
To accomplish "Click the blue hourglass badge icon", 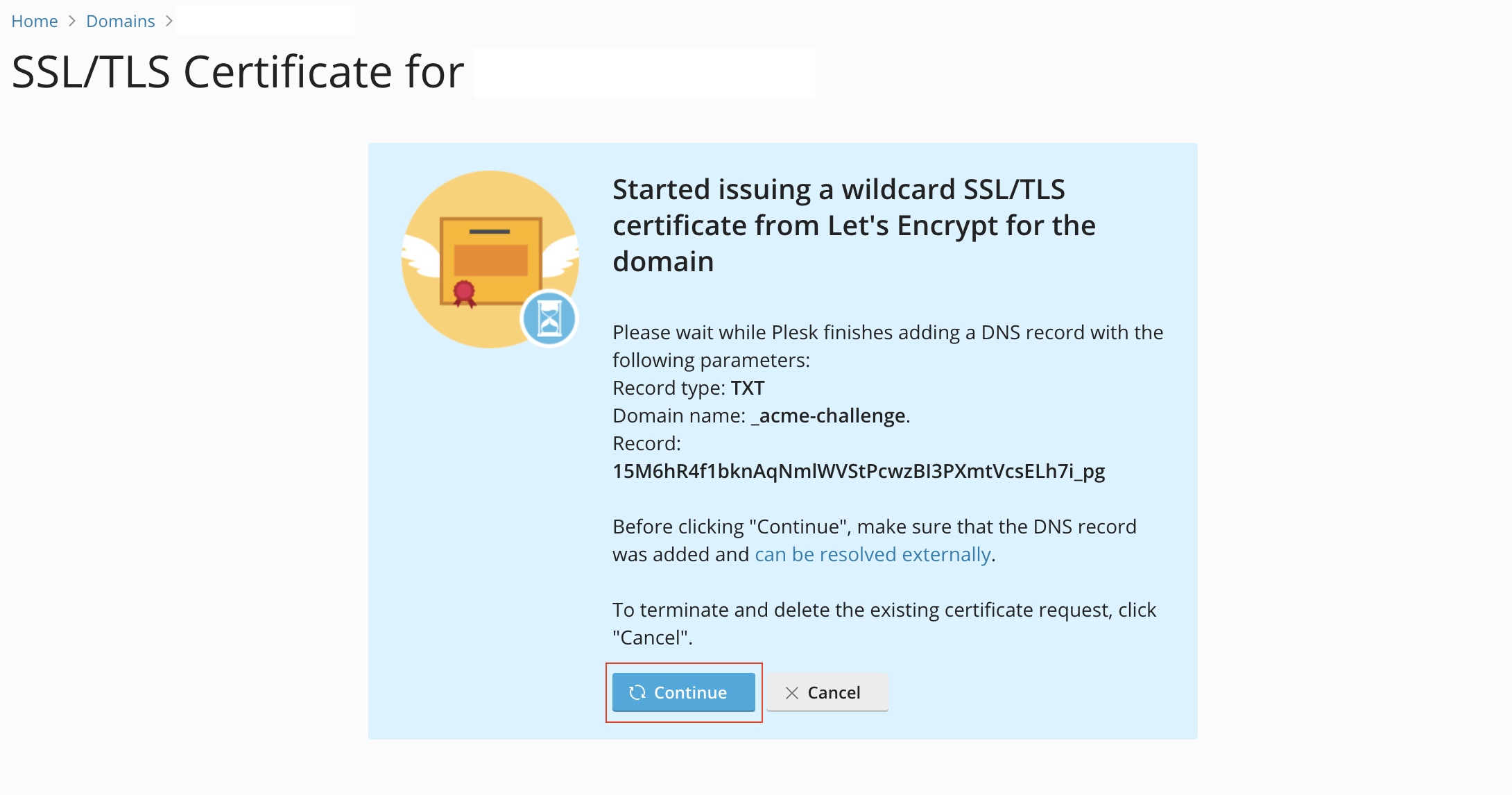I will pos(549,319).
